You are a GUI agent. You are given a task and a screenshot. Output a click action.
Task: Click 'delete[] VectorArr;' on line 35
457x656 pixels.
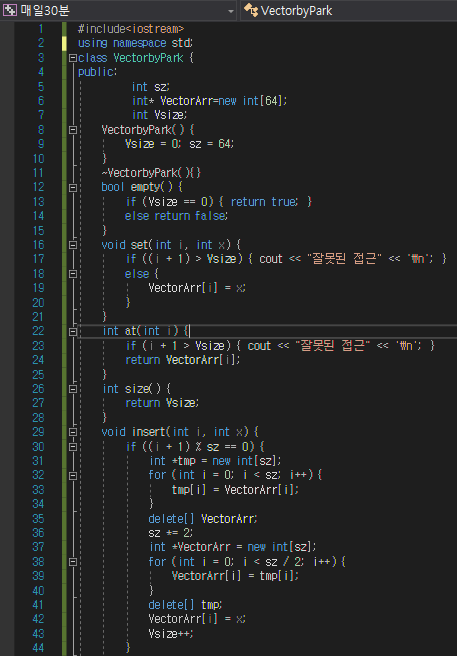pyautogui.click(x=203, y=518)
